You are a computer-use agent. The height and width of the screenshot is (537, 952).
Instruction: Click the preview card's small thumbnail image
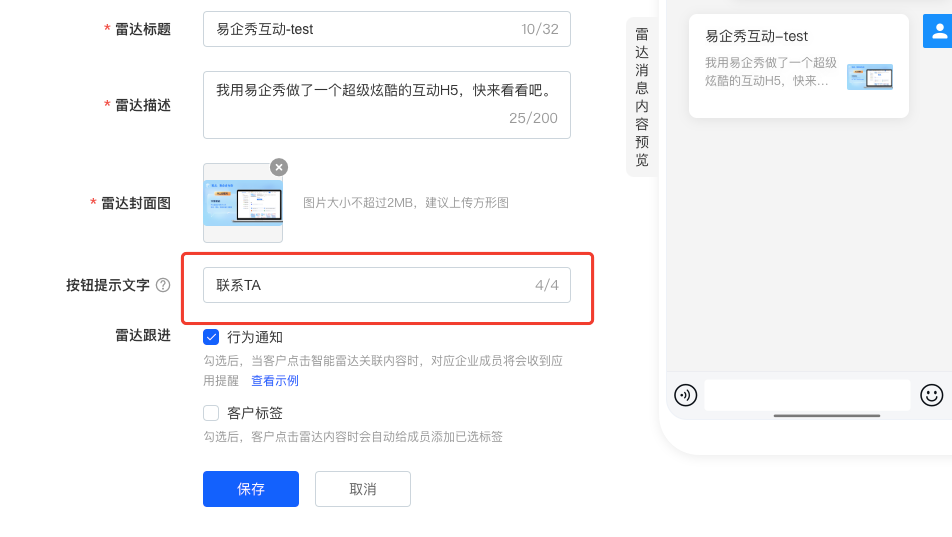869,77
